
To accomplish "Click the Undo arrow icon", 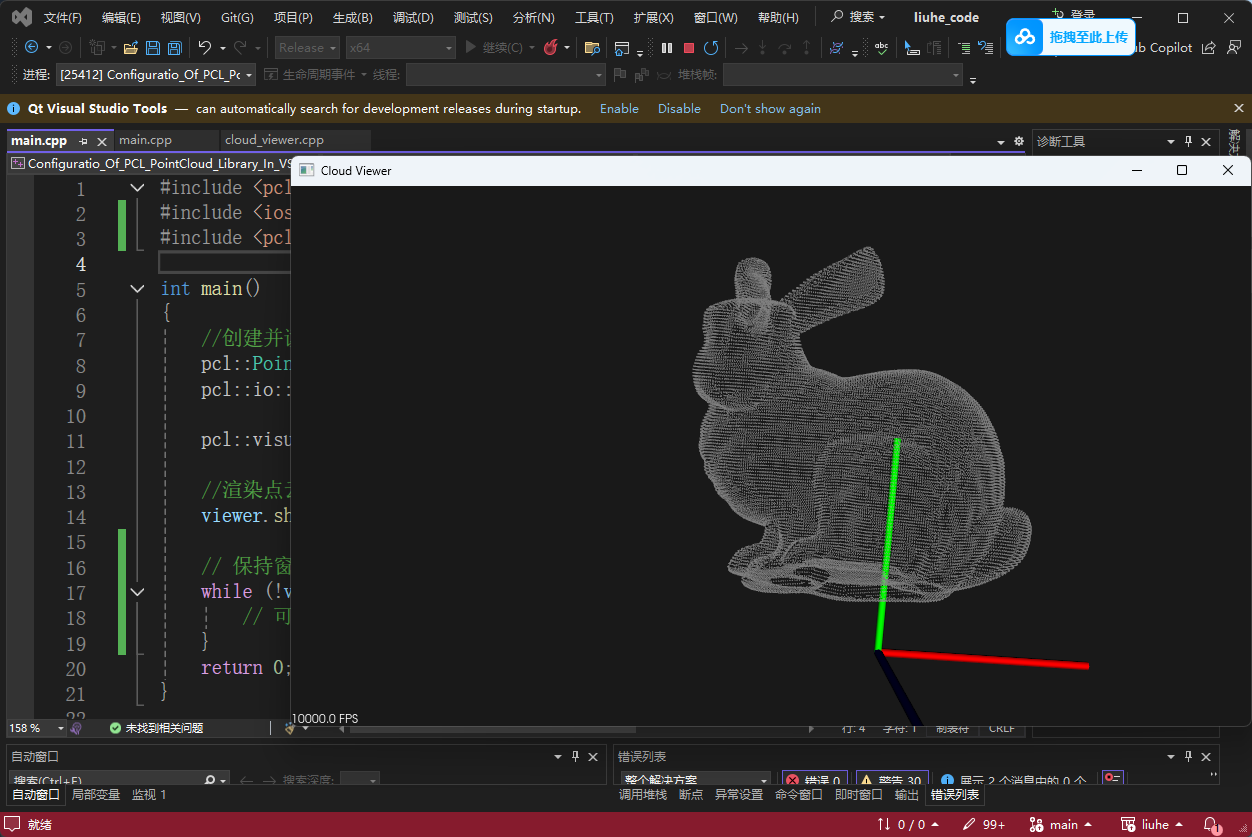I will [x=205, y=48].
